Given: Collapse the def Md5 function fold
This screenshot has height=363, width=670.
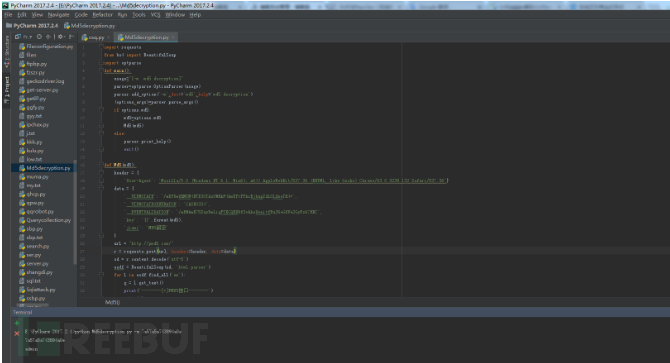Looking at the screenshot, I should pos(102,165).
